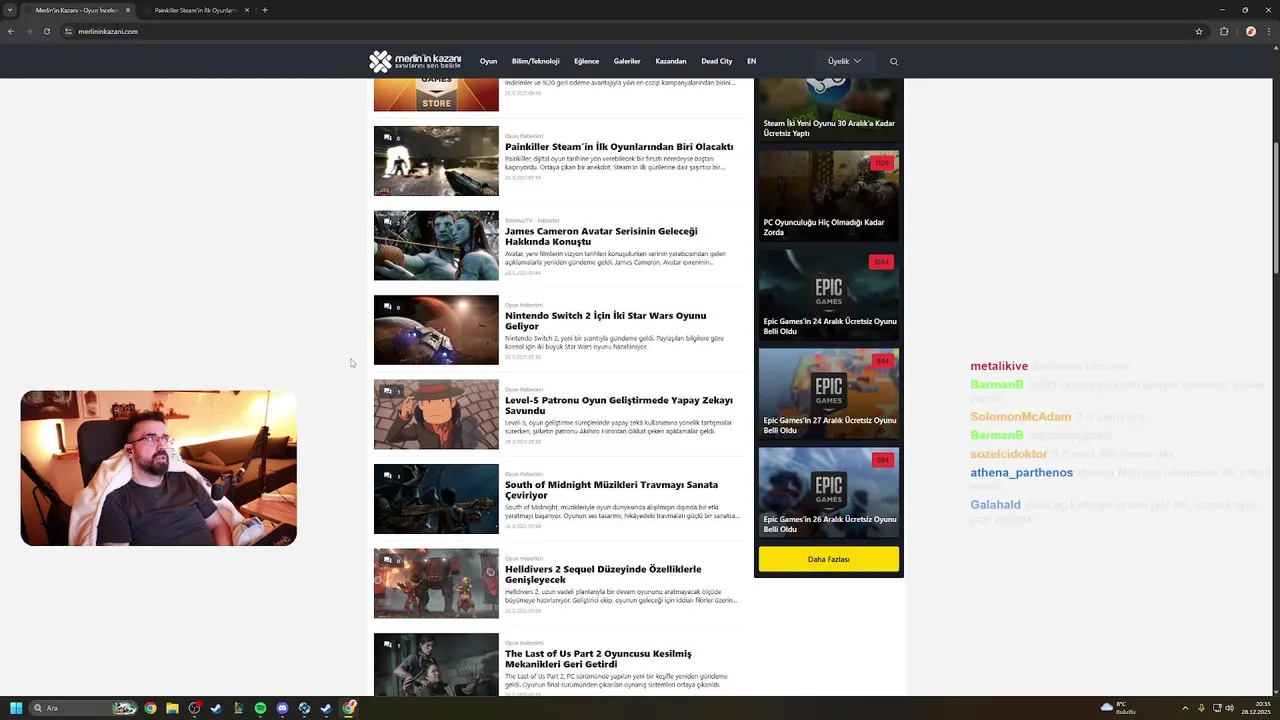Viewport: 1280px width, 720px height.
Task: Open Spotify from the taskbar
Action: [x=260, y=708]
